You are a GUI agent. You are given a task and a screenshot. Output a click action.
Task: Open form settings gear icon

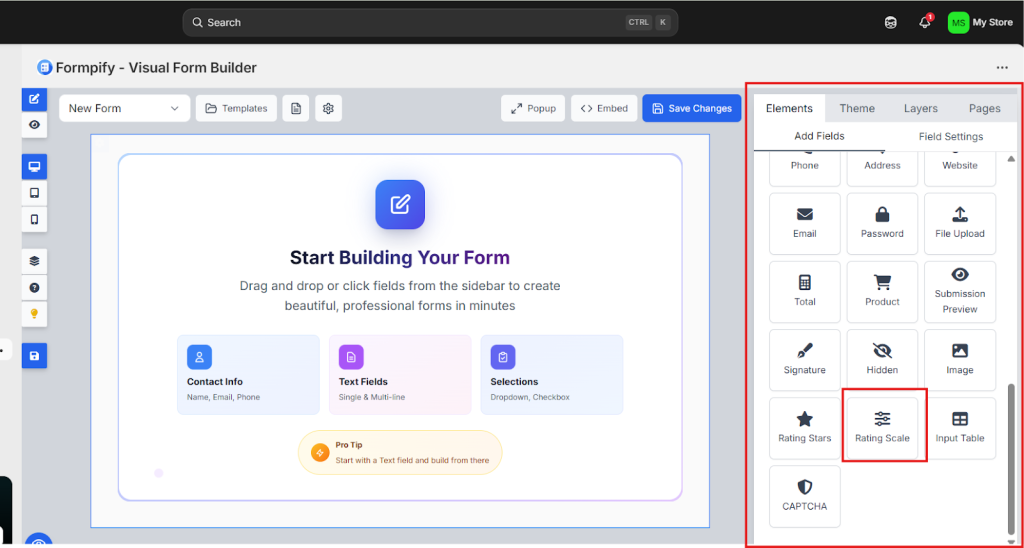pos(328,108)
